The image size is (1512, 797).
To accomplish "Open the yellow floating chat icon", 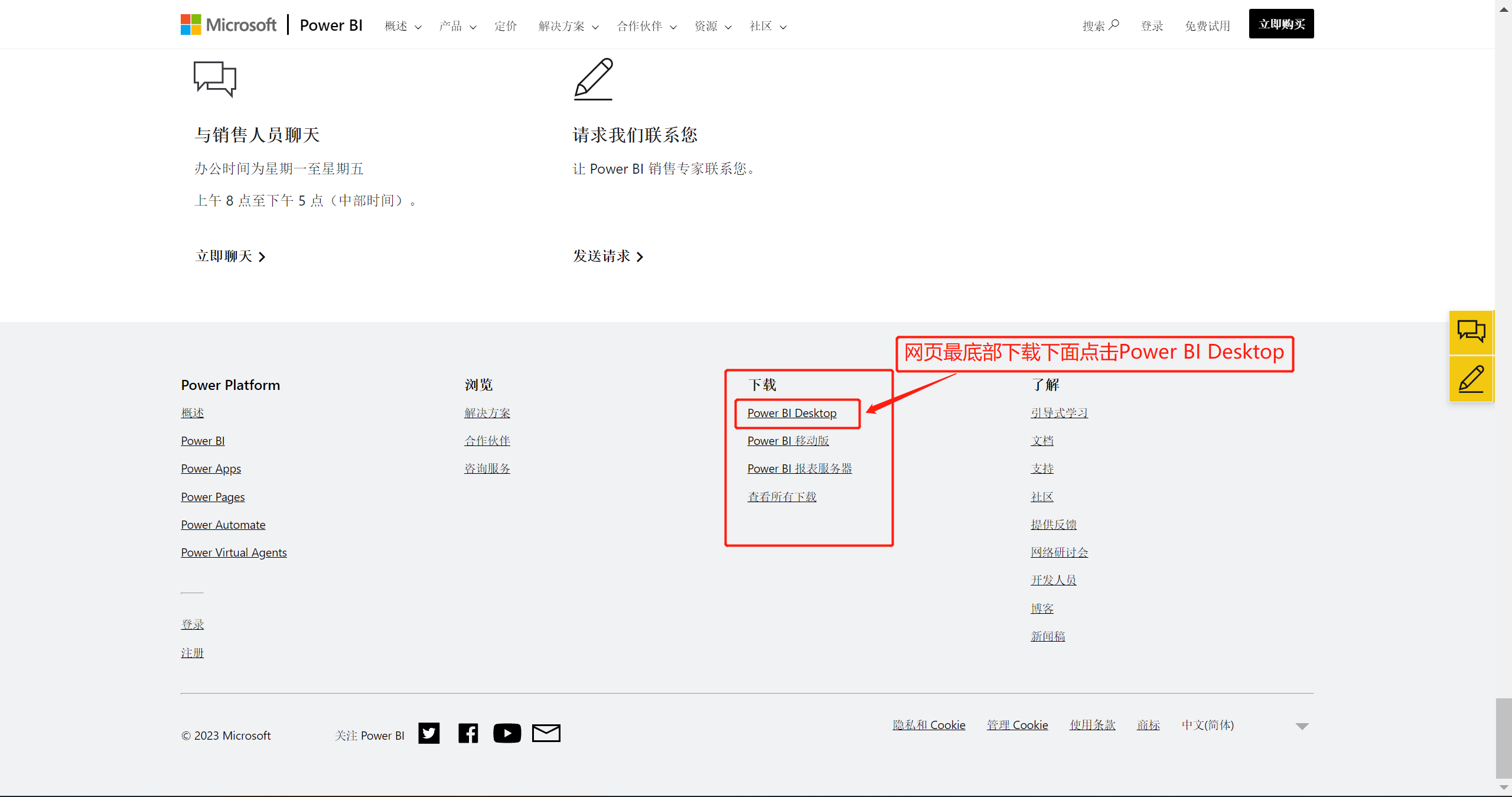I will click(x=1471, y=331).
